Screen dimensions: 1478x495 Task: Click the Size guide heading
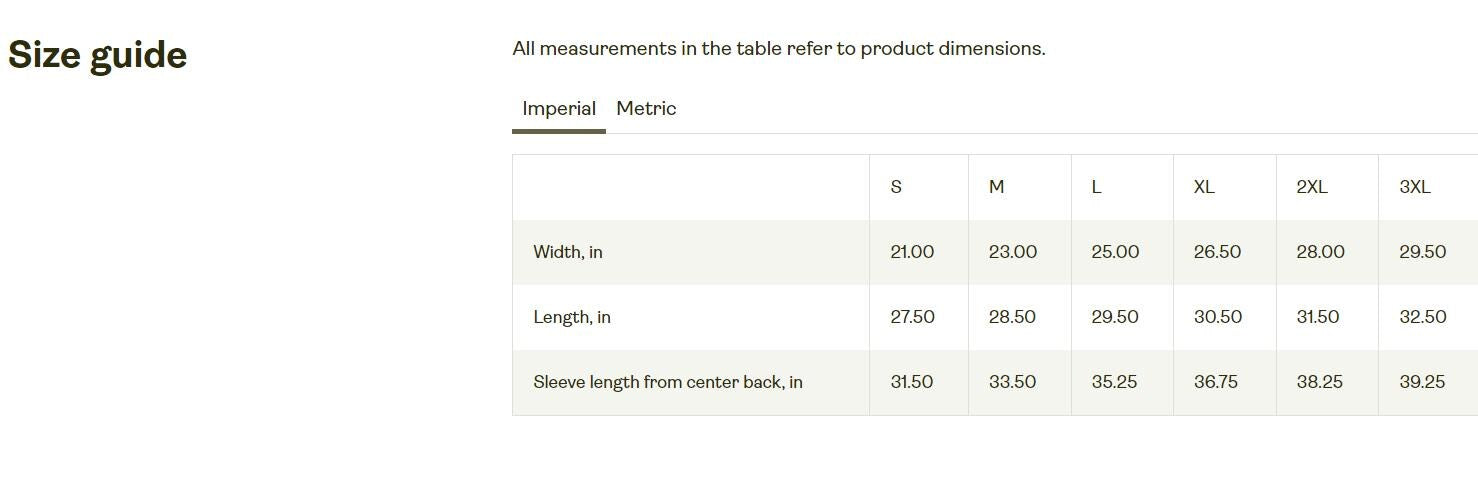[97, 55]
